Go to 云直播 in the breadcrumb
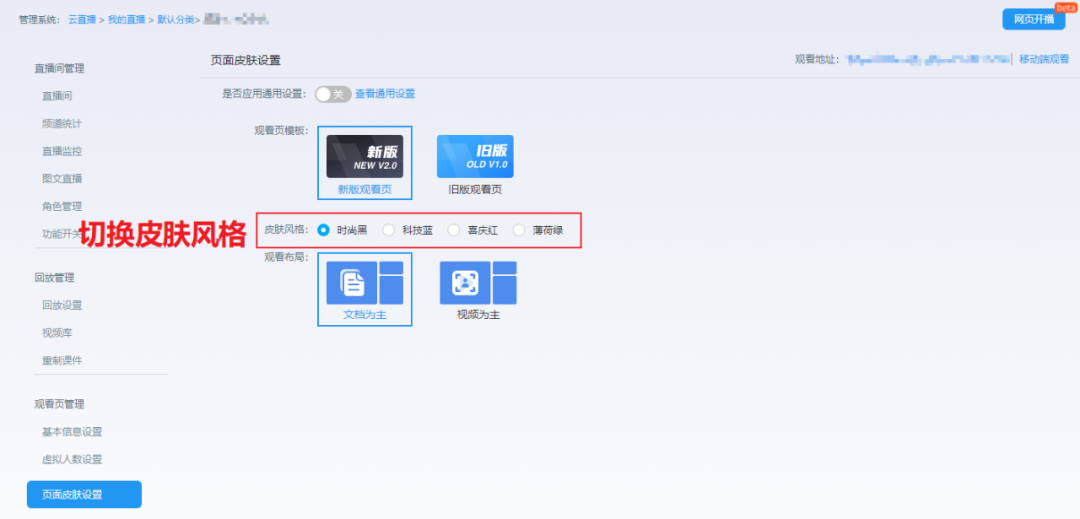 click(81, 20)
